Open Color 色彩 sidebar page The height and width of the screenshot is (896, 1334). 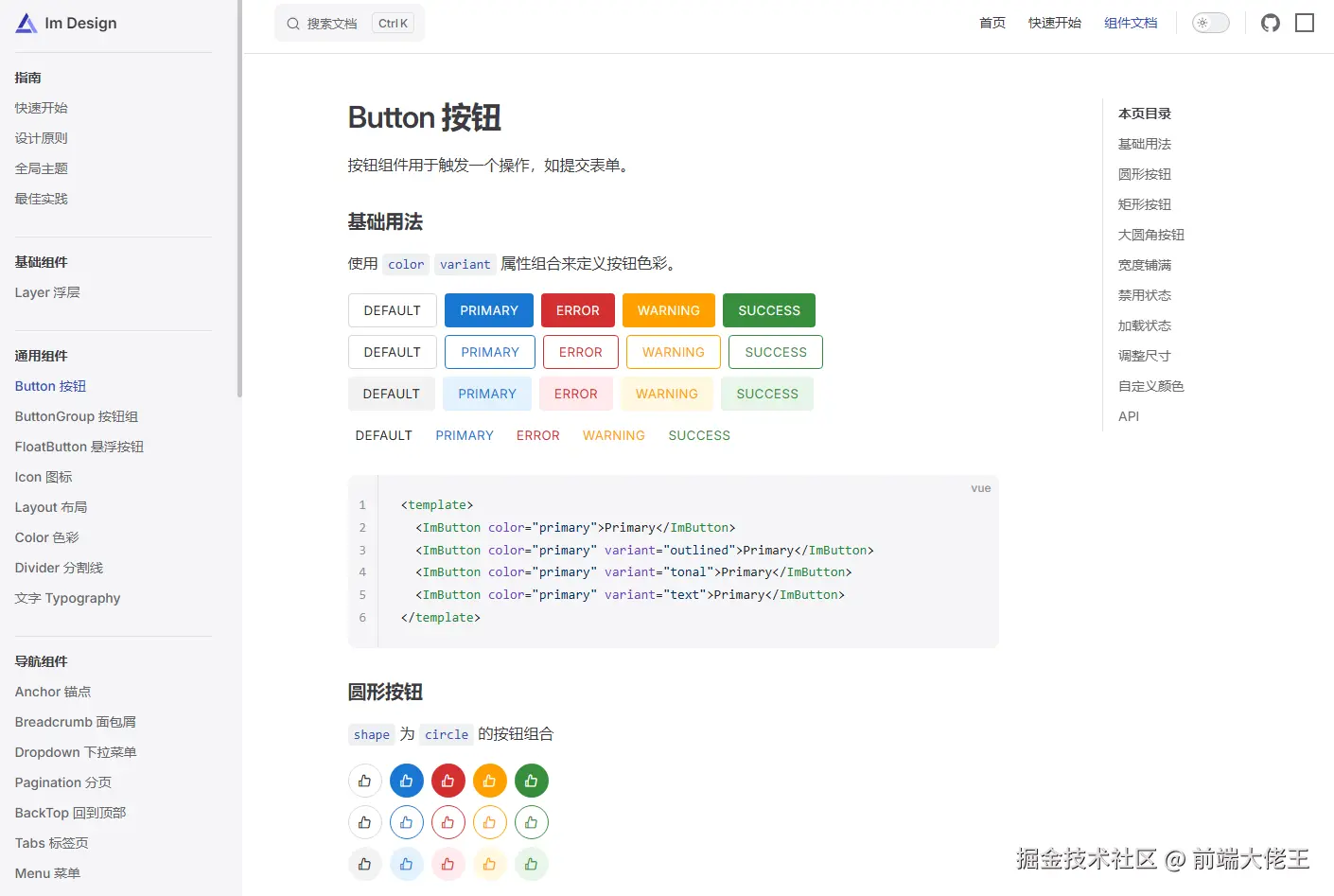click(47, 537)
